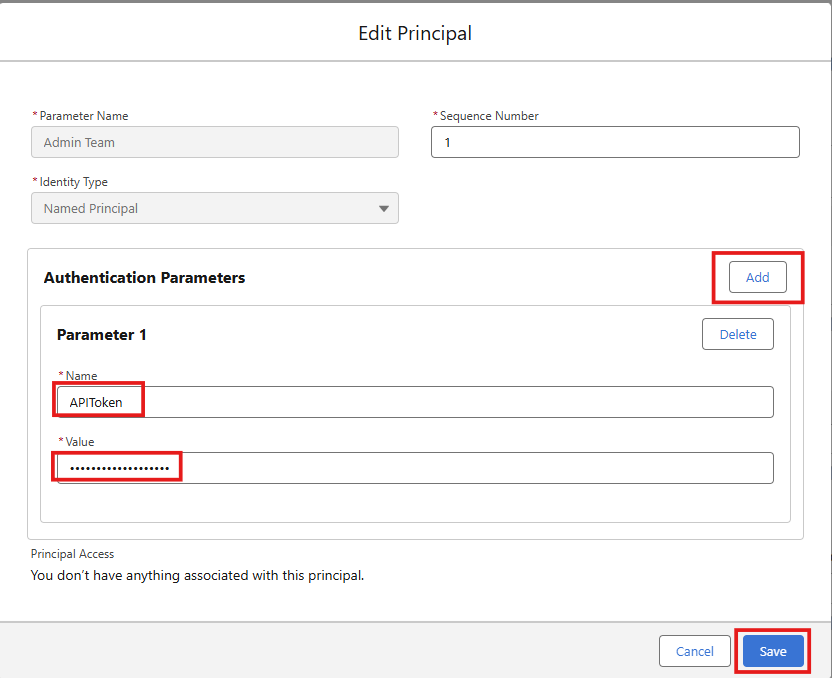Click the no associated principal message text

coord(197,576)
